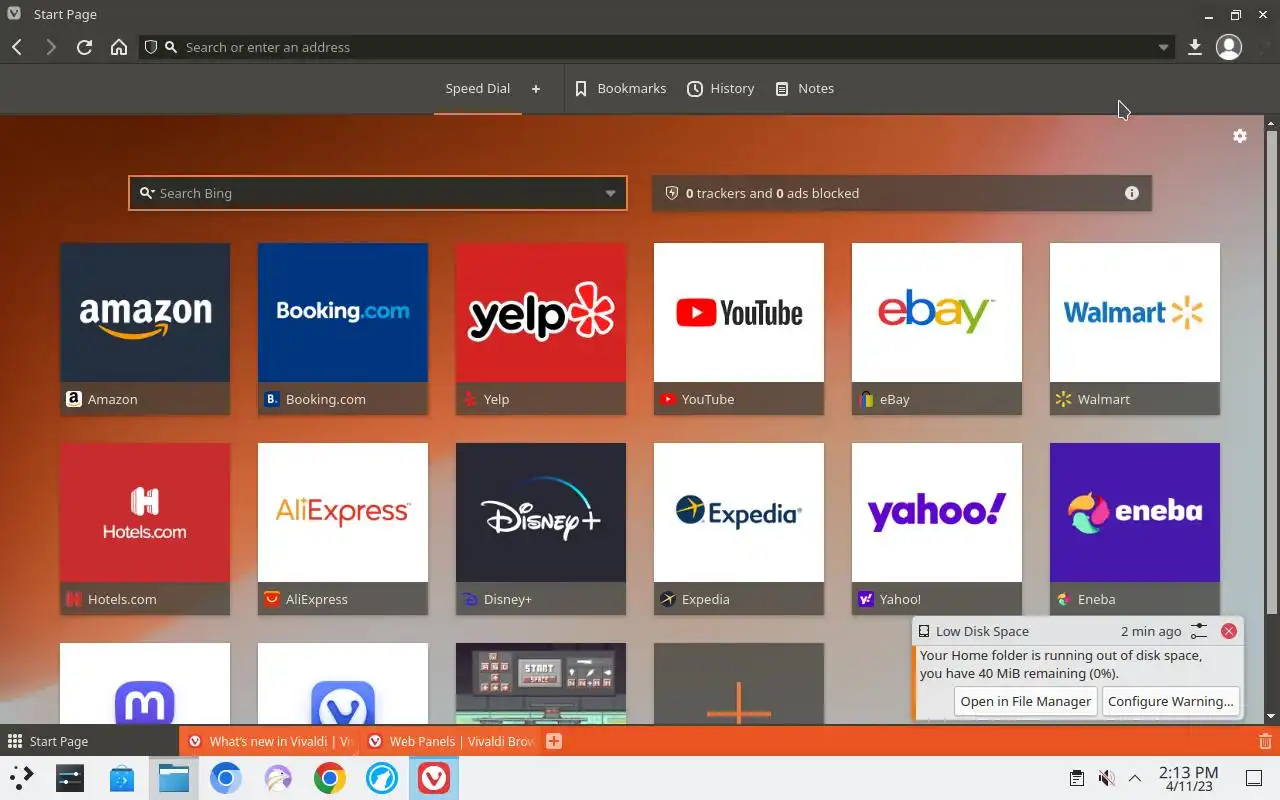Open a new tab with plus button
The height and width of the screenshot is (800, 1280).
[x=554, y=741]
